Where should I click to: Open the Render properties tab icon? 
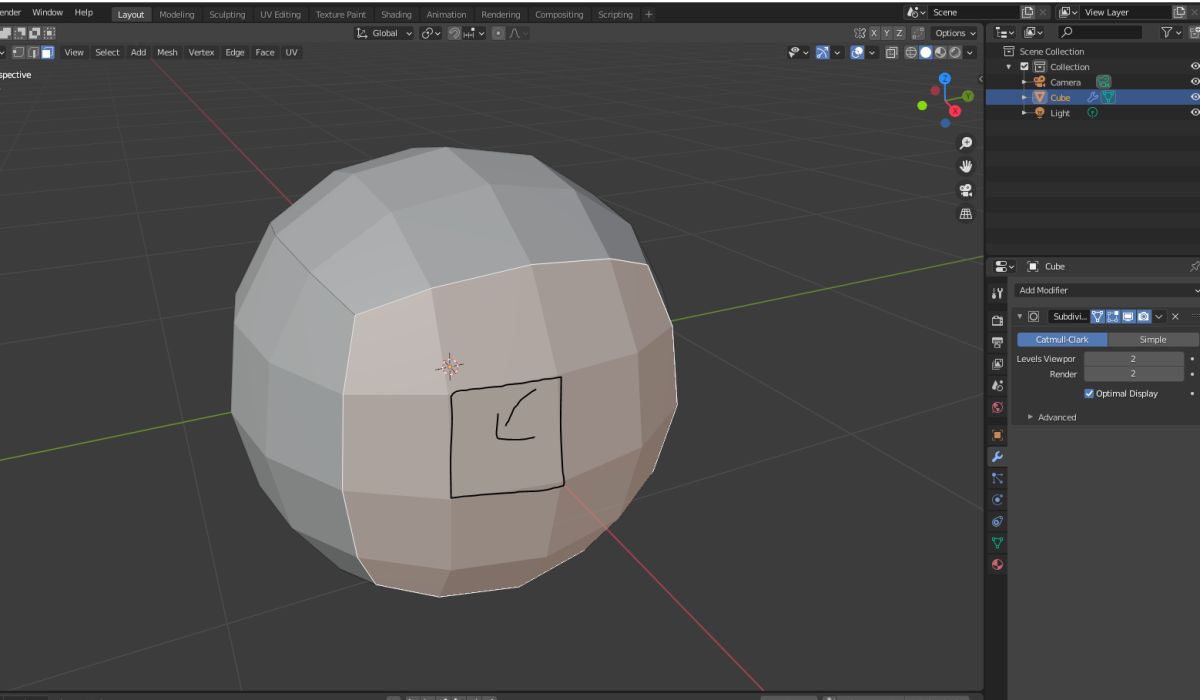pos(997,321)
